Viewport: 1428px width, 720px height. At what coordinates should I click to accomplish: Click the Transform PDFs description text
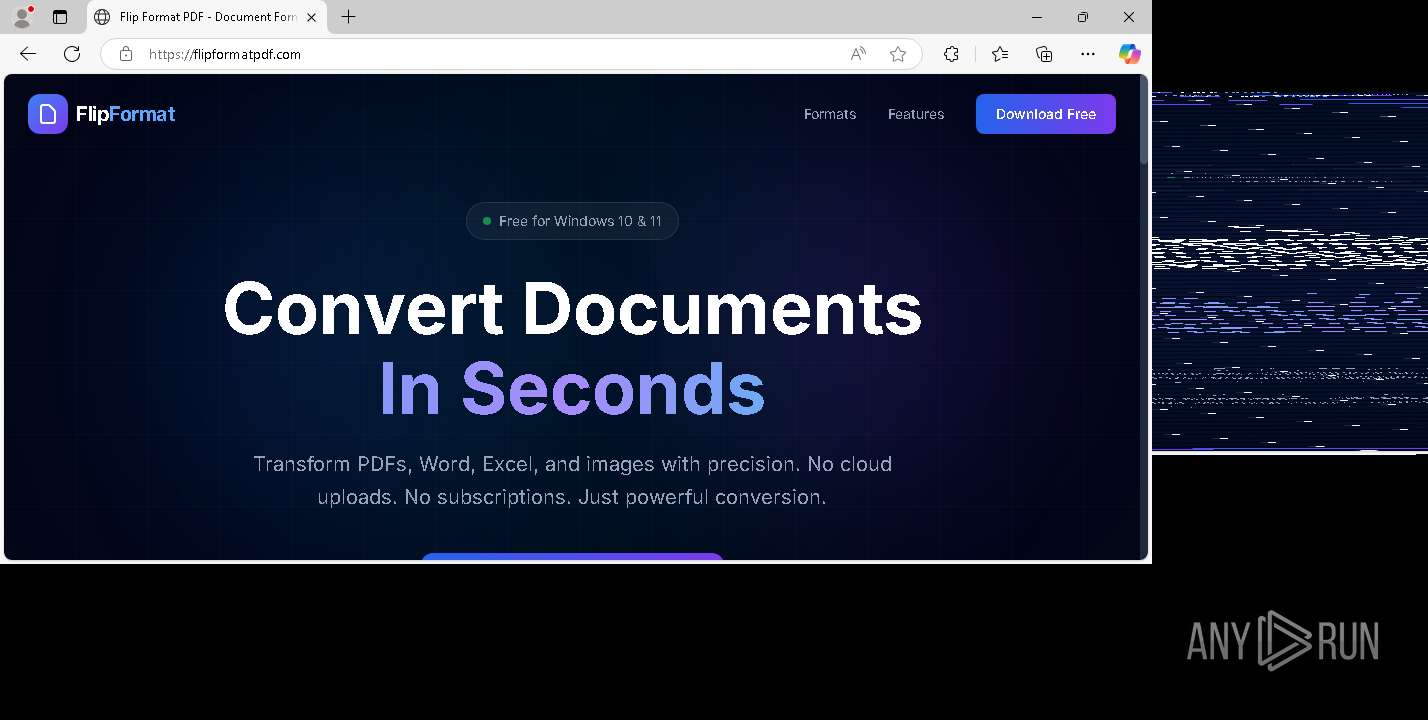click(572, 480)
